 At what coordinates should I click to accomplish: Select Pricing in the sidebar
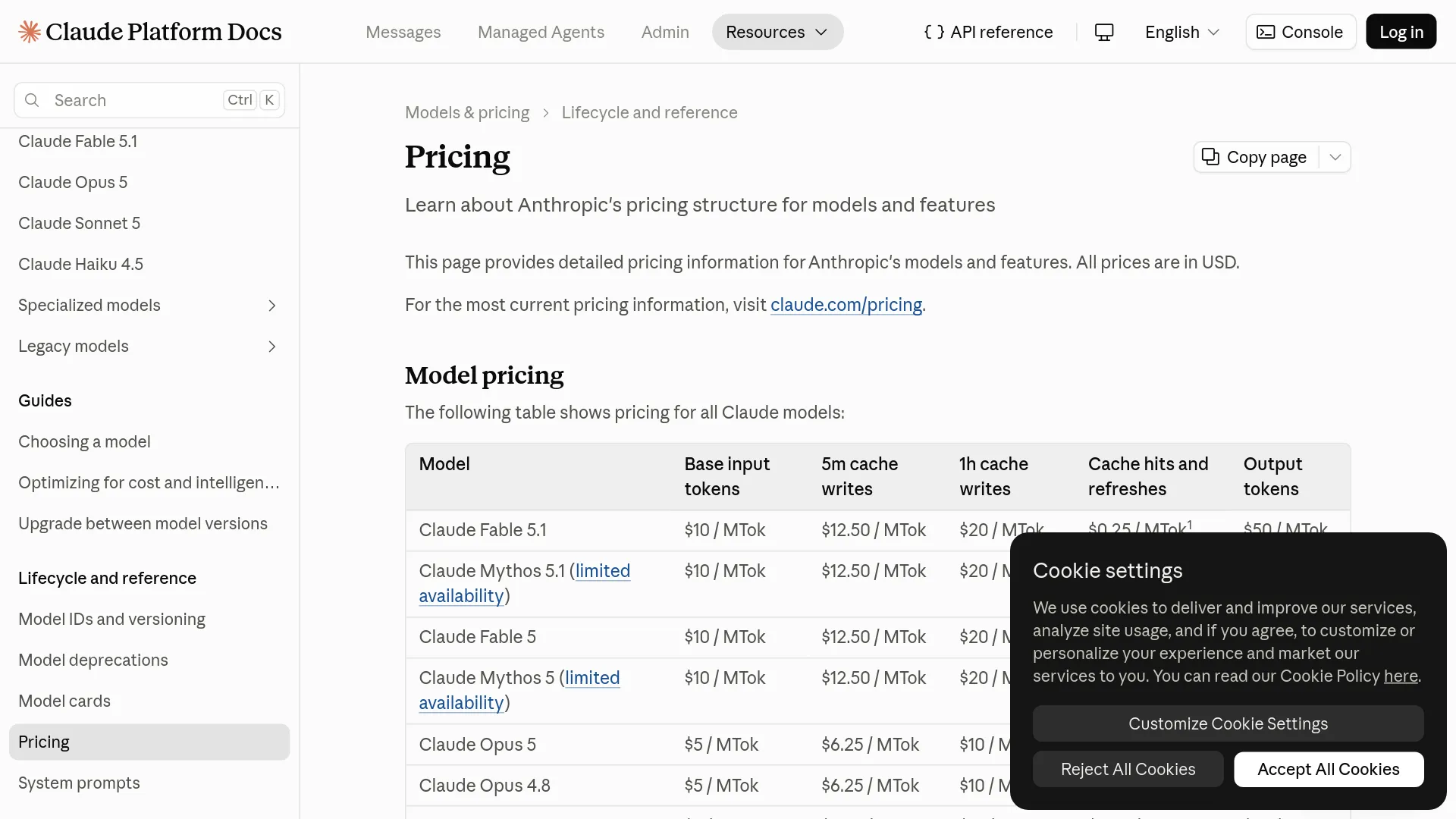[x=149, y=742]
